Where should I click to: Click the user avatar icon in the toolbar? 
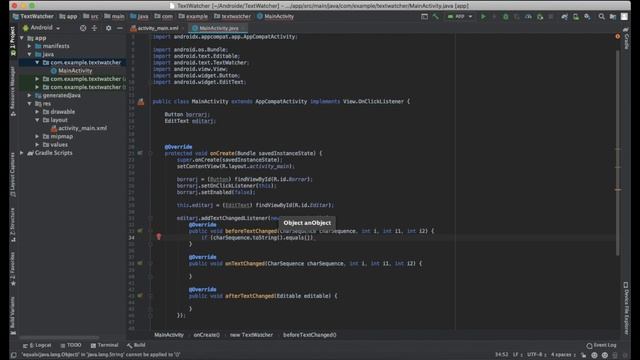coord(624,17)
